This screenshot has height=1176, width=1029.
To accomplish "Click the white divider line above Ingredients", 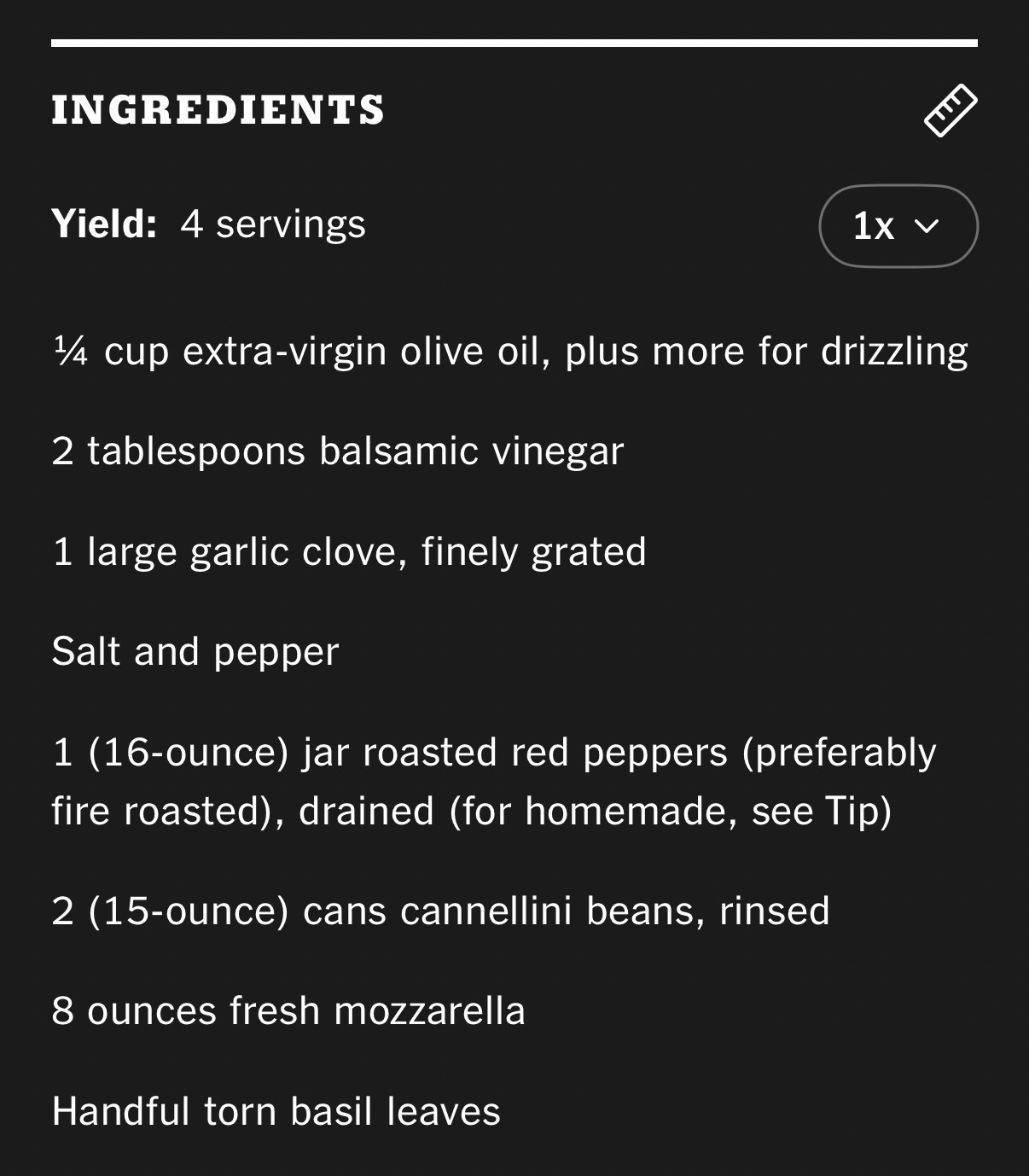I will [x=514, y=43].
